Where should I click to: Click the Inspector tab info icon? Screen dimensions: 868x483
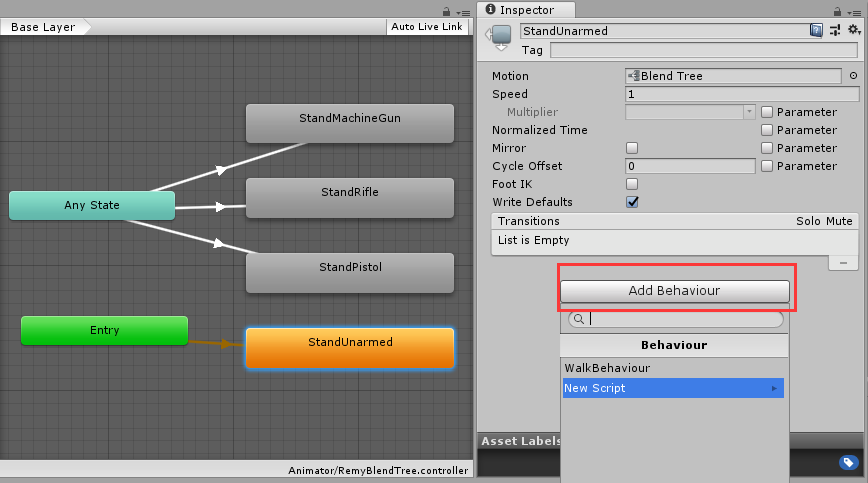point(490,9)
